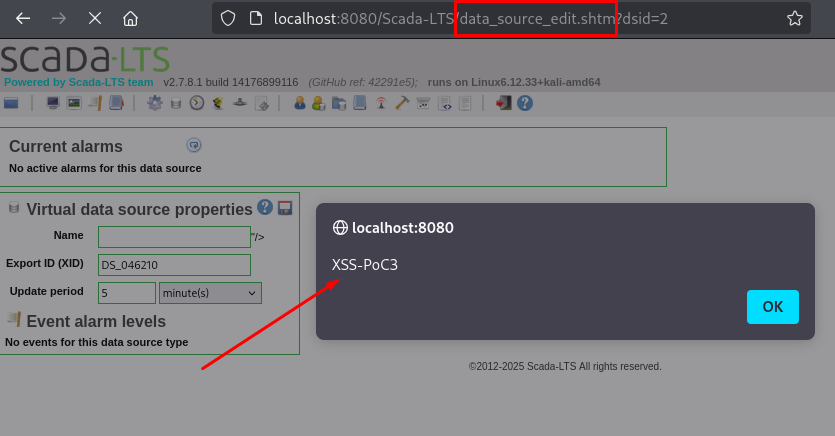Click Powered by Scada-LTS team link
The height and width of the screenshot is (436, 835).
(x=79, y=82)
